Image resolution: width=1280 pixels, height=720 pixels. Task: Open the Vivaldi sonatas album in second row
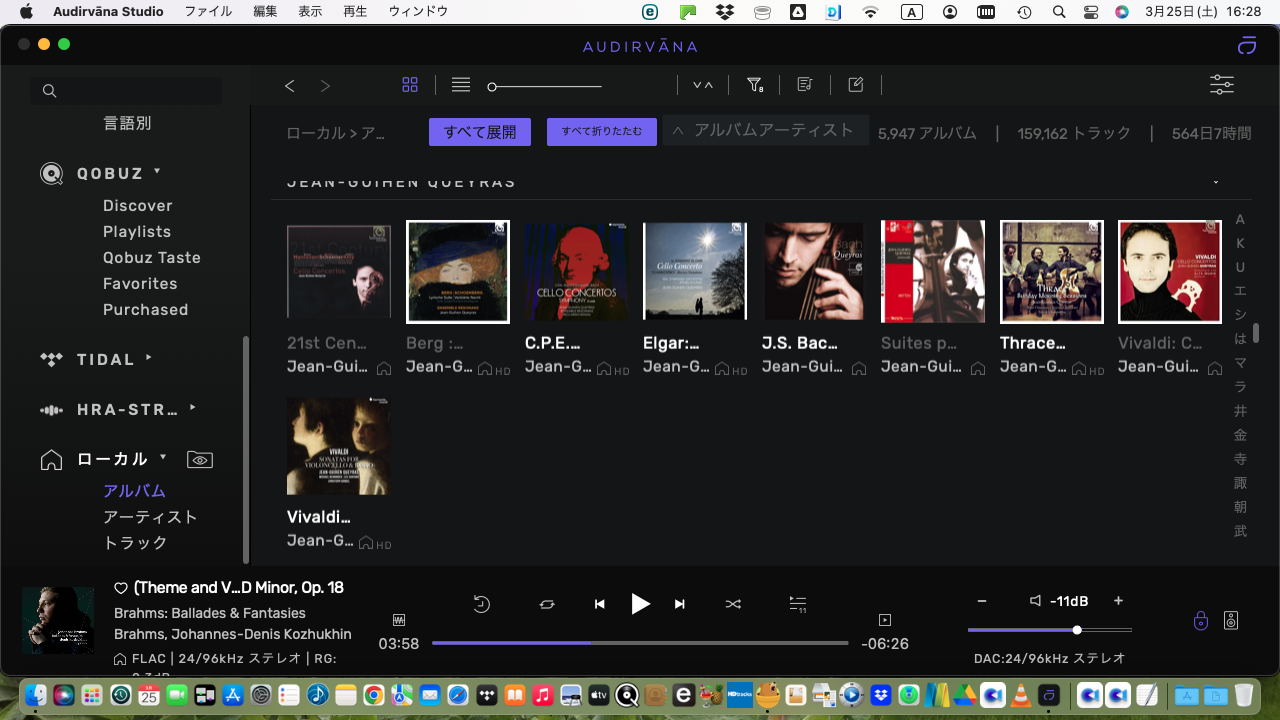[339, 446]
